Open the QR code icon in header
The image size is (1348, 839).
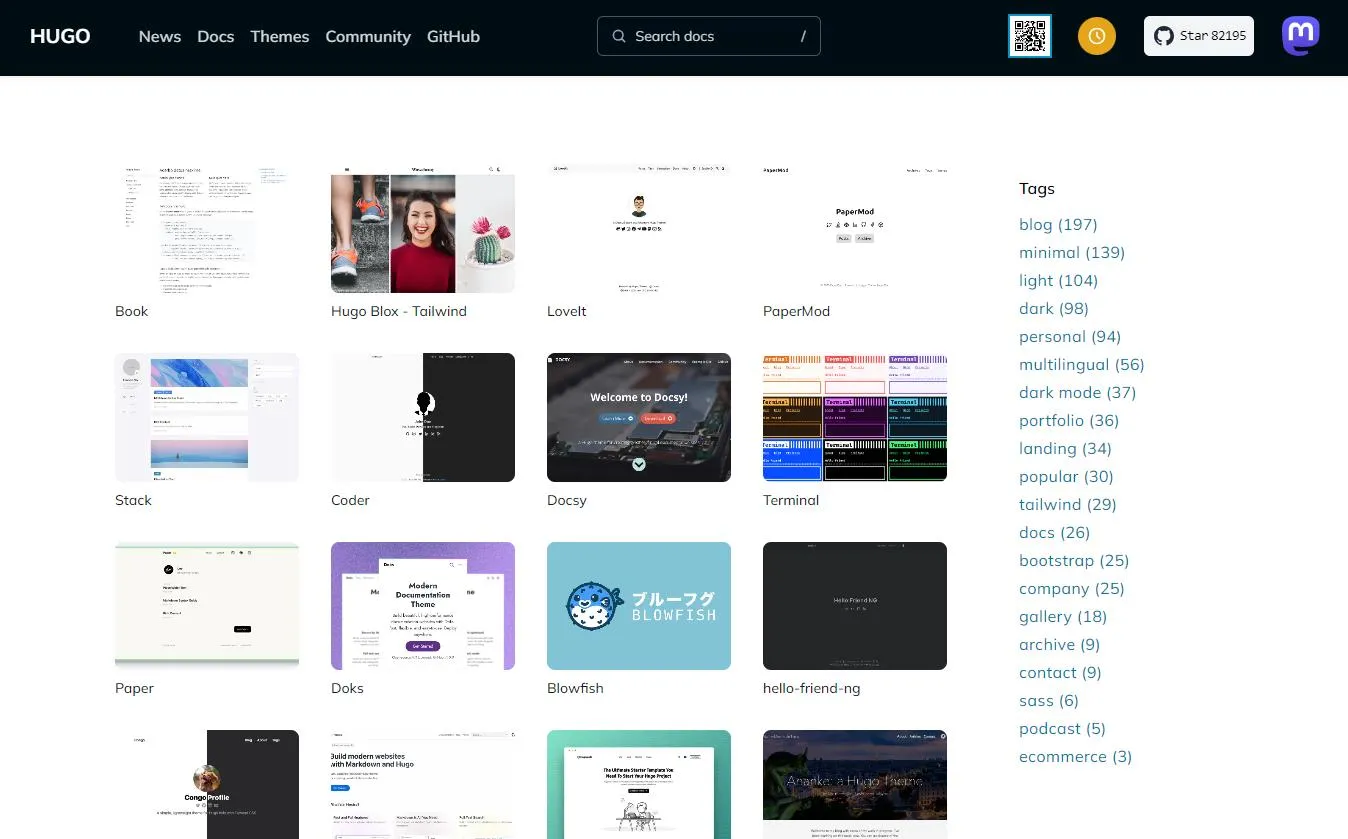click(1029, 36)
